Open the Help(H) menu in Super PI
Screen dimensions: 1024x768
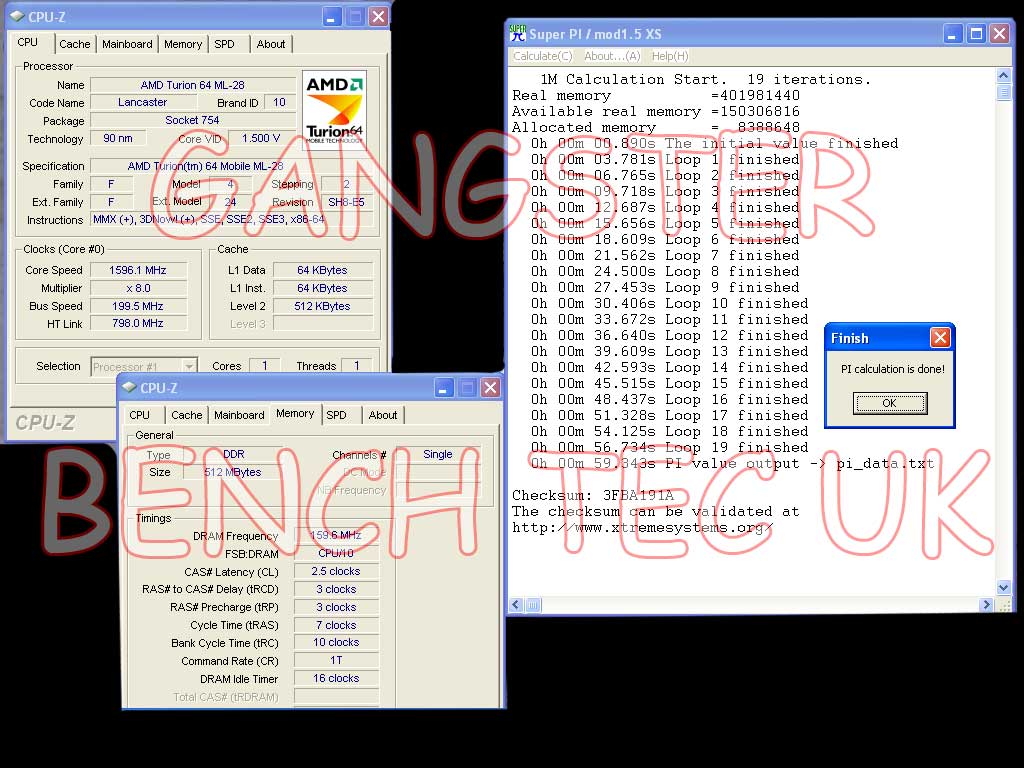[670, 56]
